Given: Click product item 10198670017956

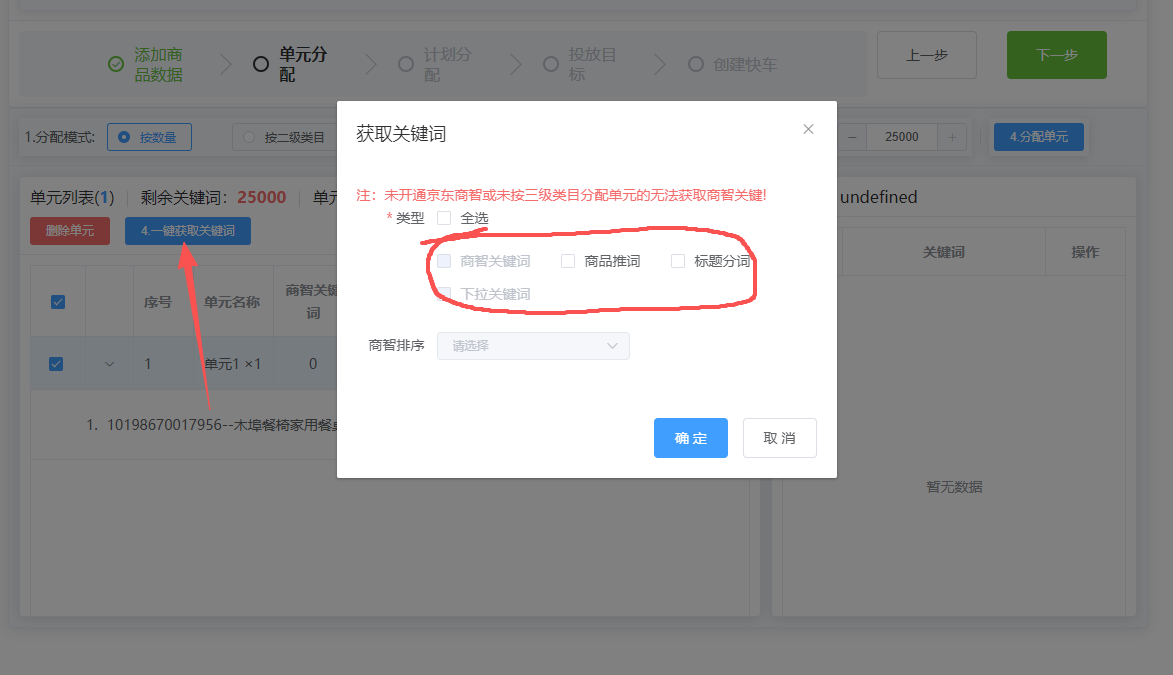Looking at the screenshot, I should tap(212, 425).
